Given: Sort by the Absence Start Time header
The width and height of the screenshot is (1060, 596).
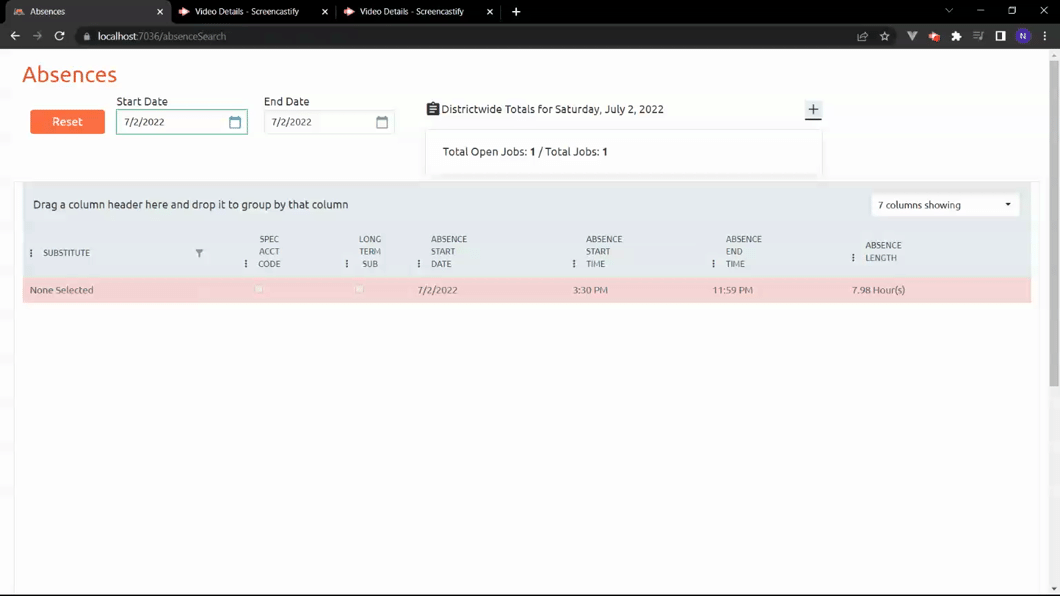Looking at the screenshot, I should pos(604,251).
